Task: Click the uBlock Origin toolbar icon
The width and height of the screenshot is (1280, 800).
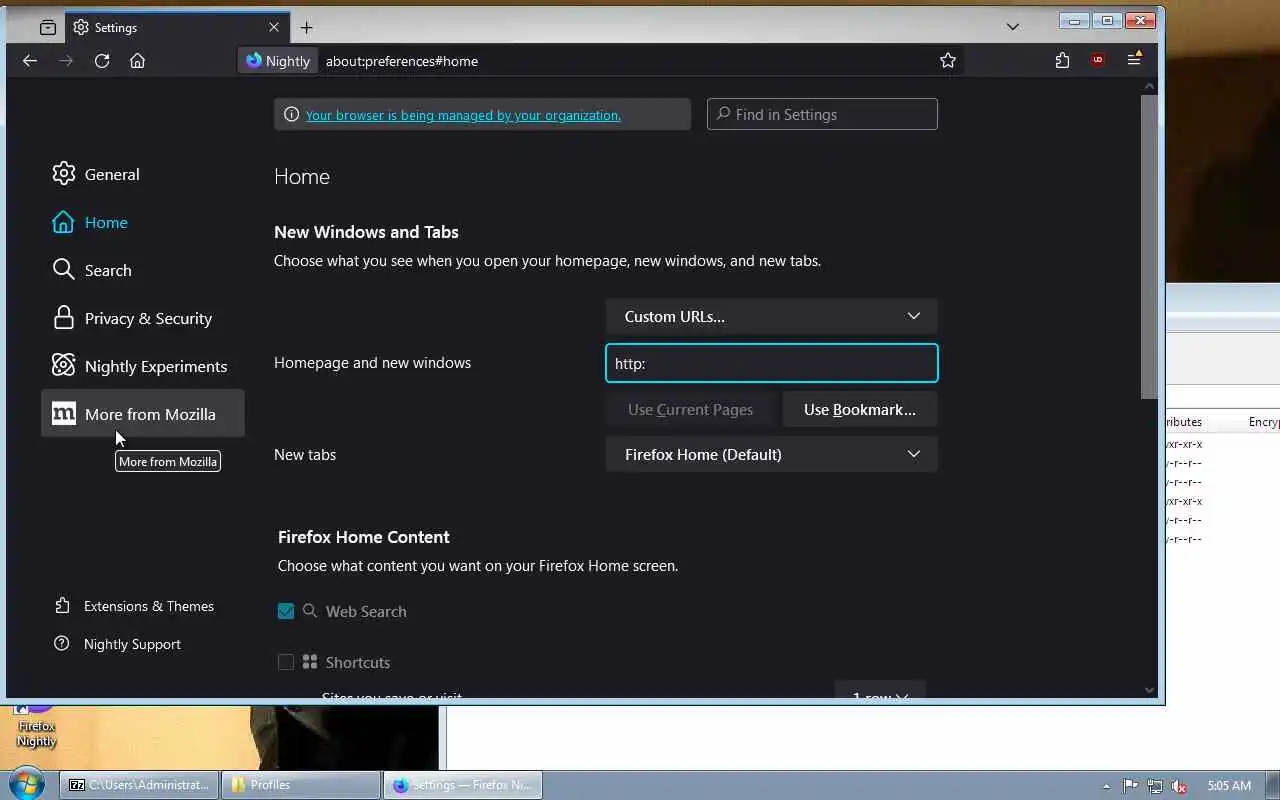Action: [x=1098, y=61]
